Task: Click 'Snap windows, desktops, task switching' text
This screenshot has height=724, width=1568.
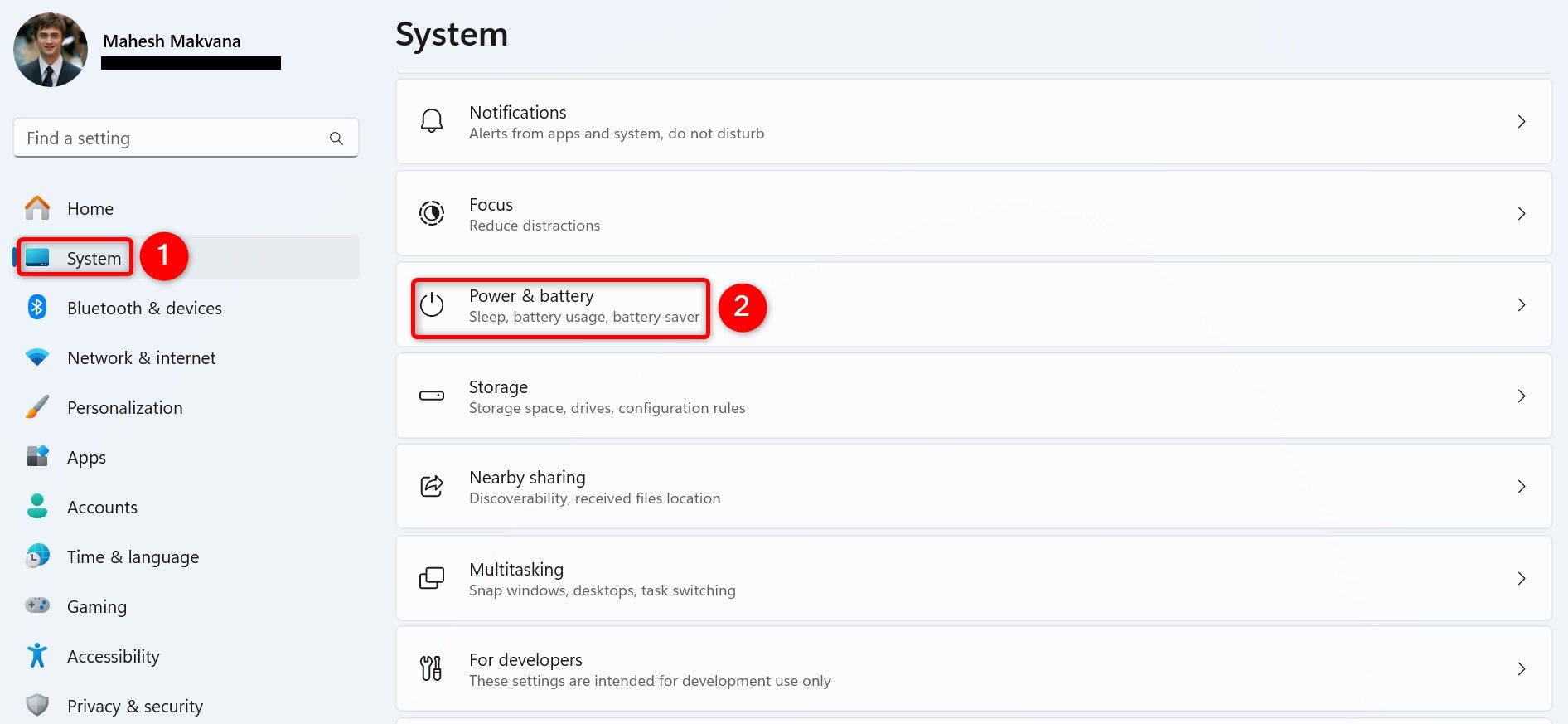Action: (x=602, y=590)
